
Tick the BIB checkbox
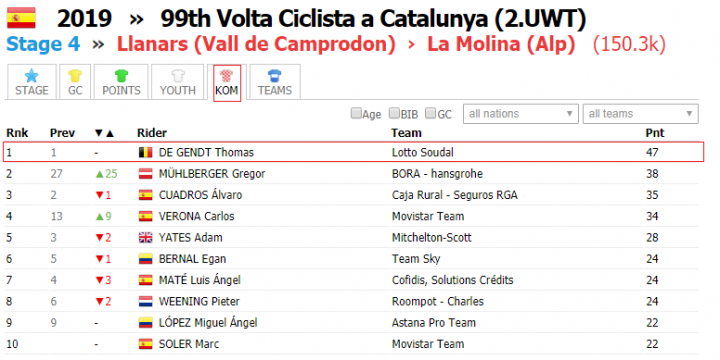point(394,113)
